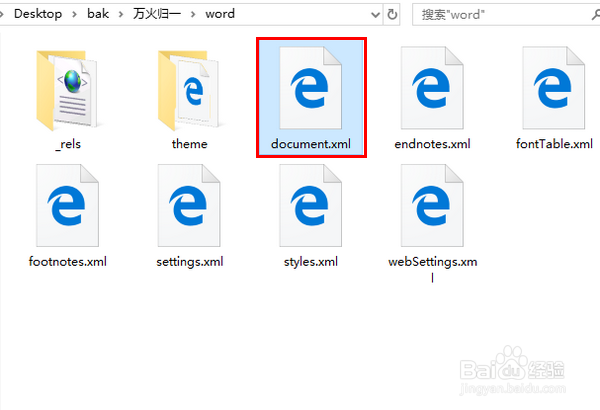Screen dimensions: 600x410
Task: Navigate to Desktop in the breadcrumb
Action: pos(38,14)
